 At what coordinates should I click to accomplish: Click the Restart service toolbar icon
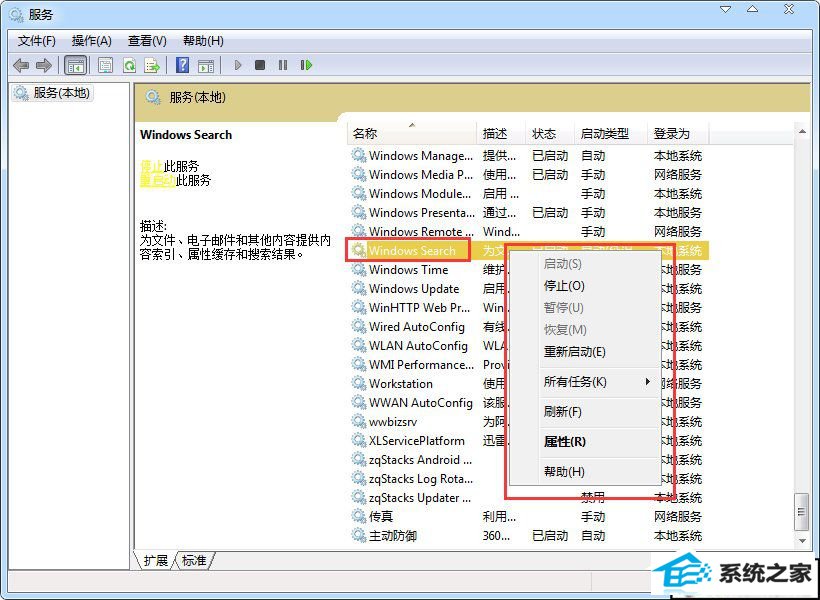click(x=306, y=65)
